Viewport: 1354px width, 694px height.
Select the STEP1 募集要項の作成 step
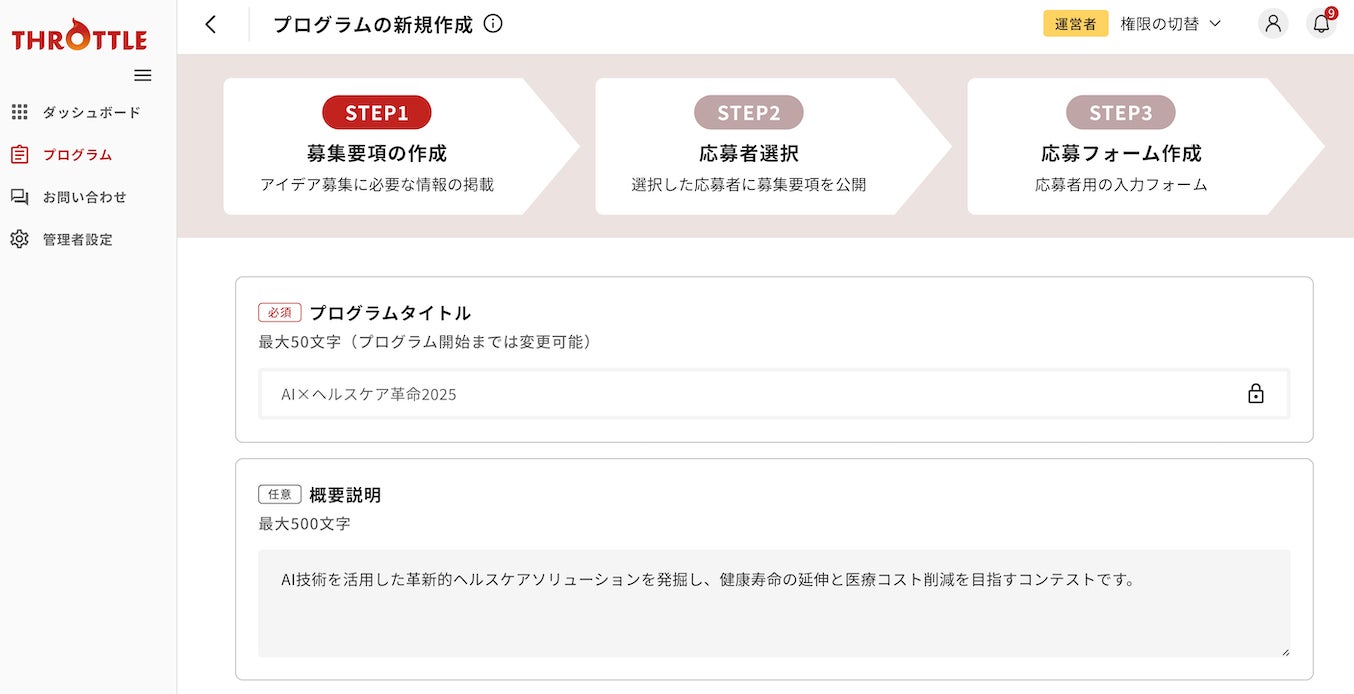point(377,146)
